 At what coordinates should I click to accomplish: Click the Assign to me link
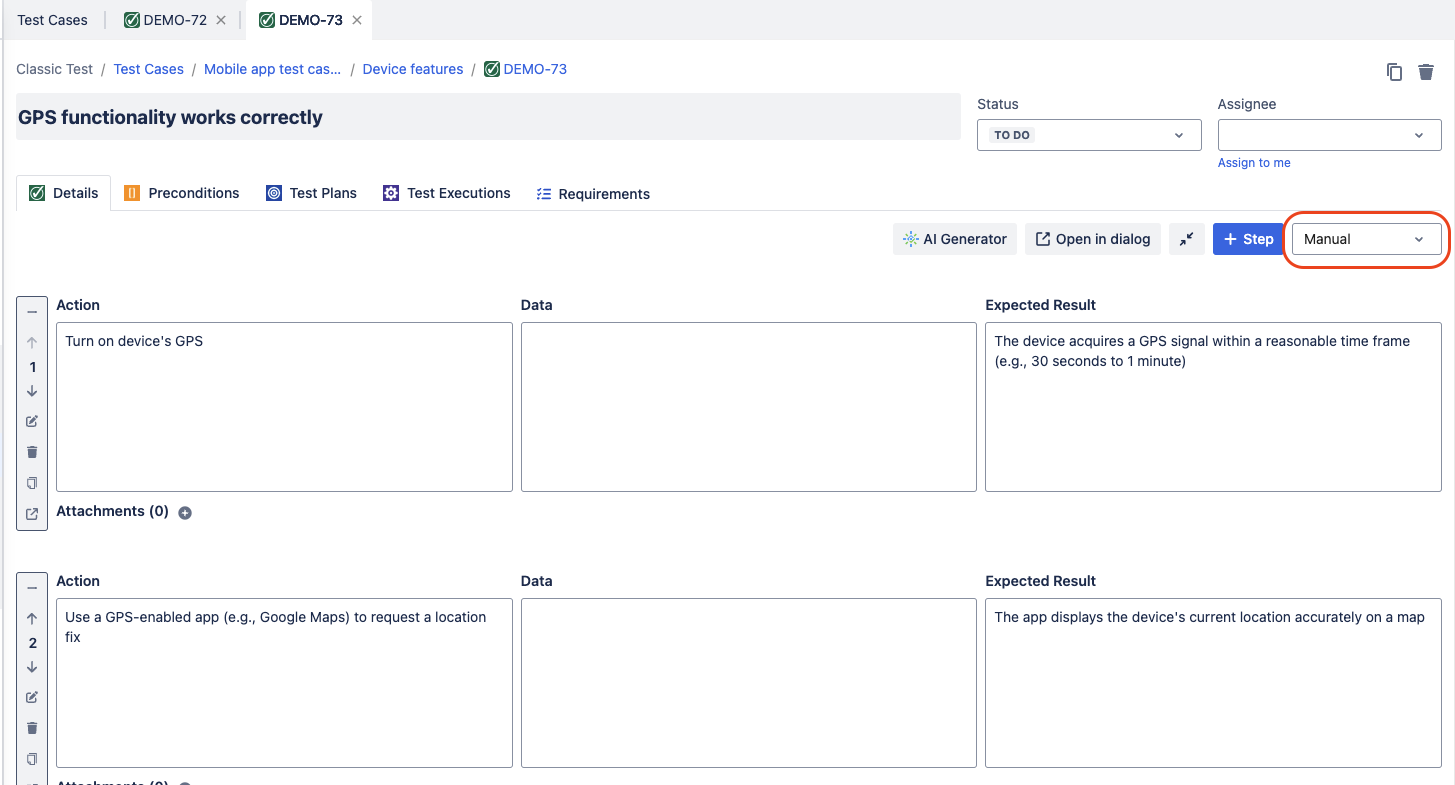click(x=1254, y=163)
